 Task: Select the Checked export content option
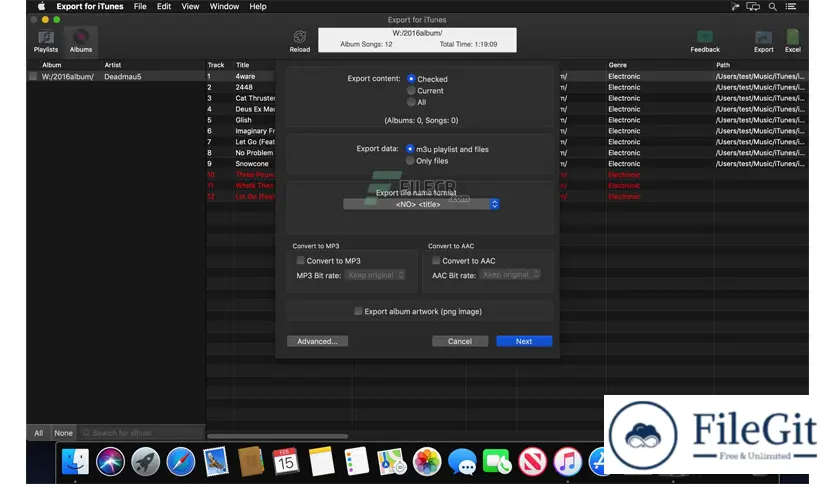pyautogui.click(x=411, y=79)
